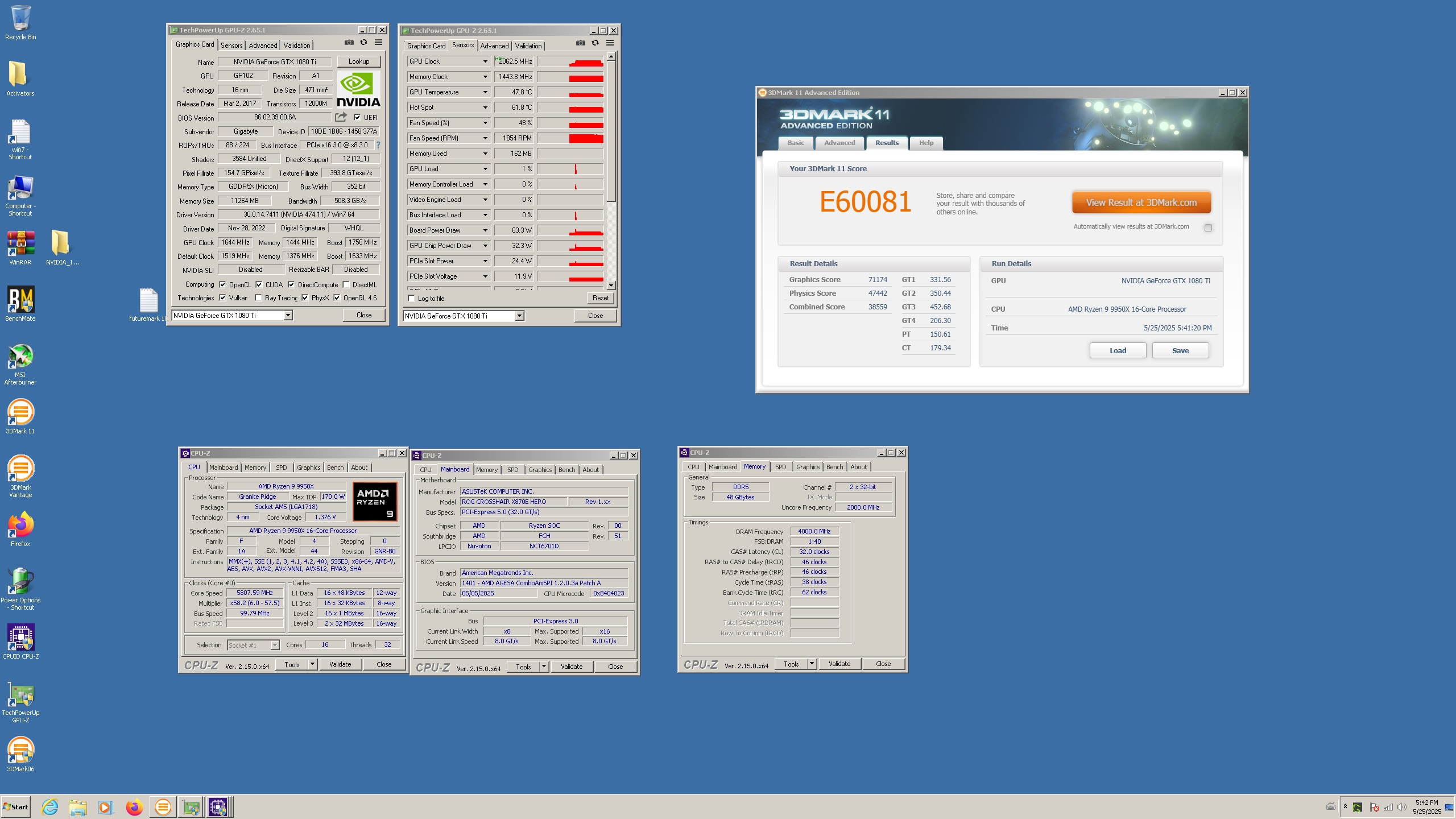
Task: Expand the Board Power Draw dropdown
Action: tap(485, 230)
